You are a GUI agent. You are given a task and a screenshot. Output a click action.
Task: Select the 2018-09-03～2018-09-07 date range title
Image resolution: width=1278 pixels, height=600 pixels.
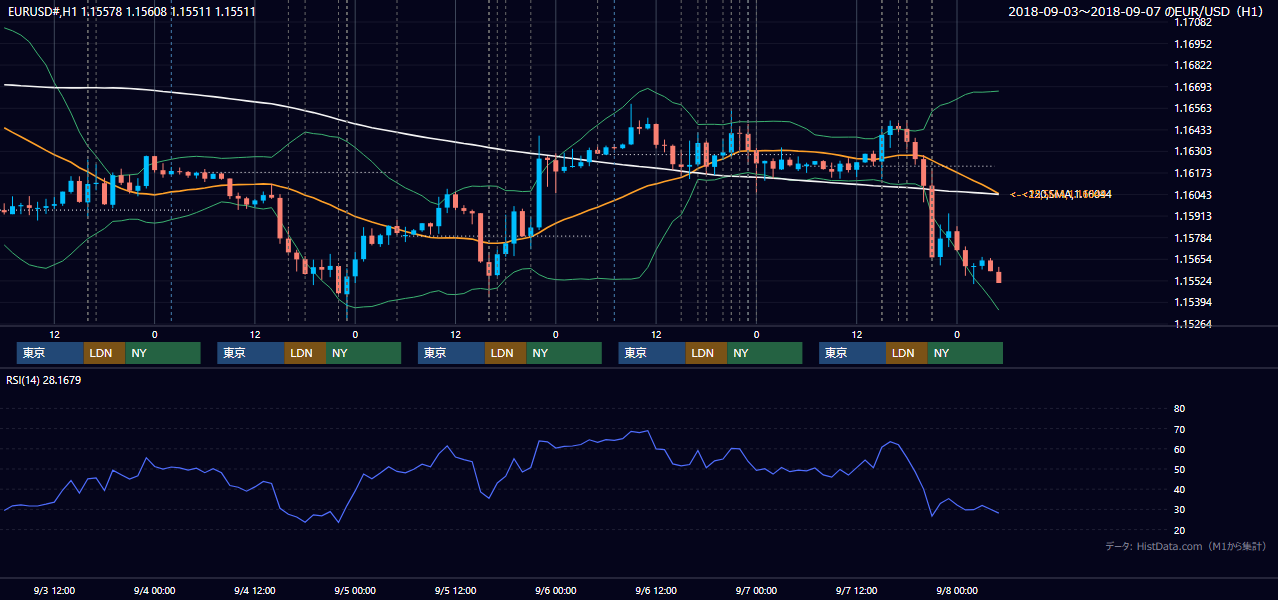click(x=1138, y=12)
